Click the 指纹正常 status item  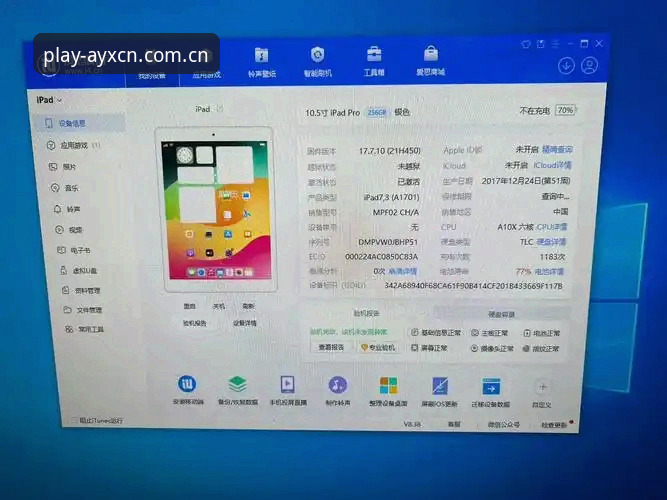541,349
